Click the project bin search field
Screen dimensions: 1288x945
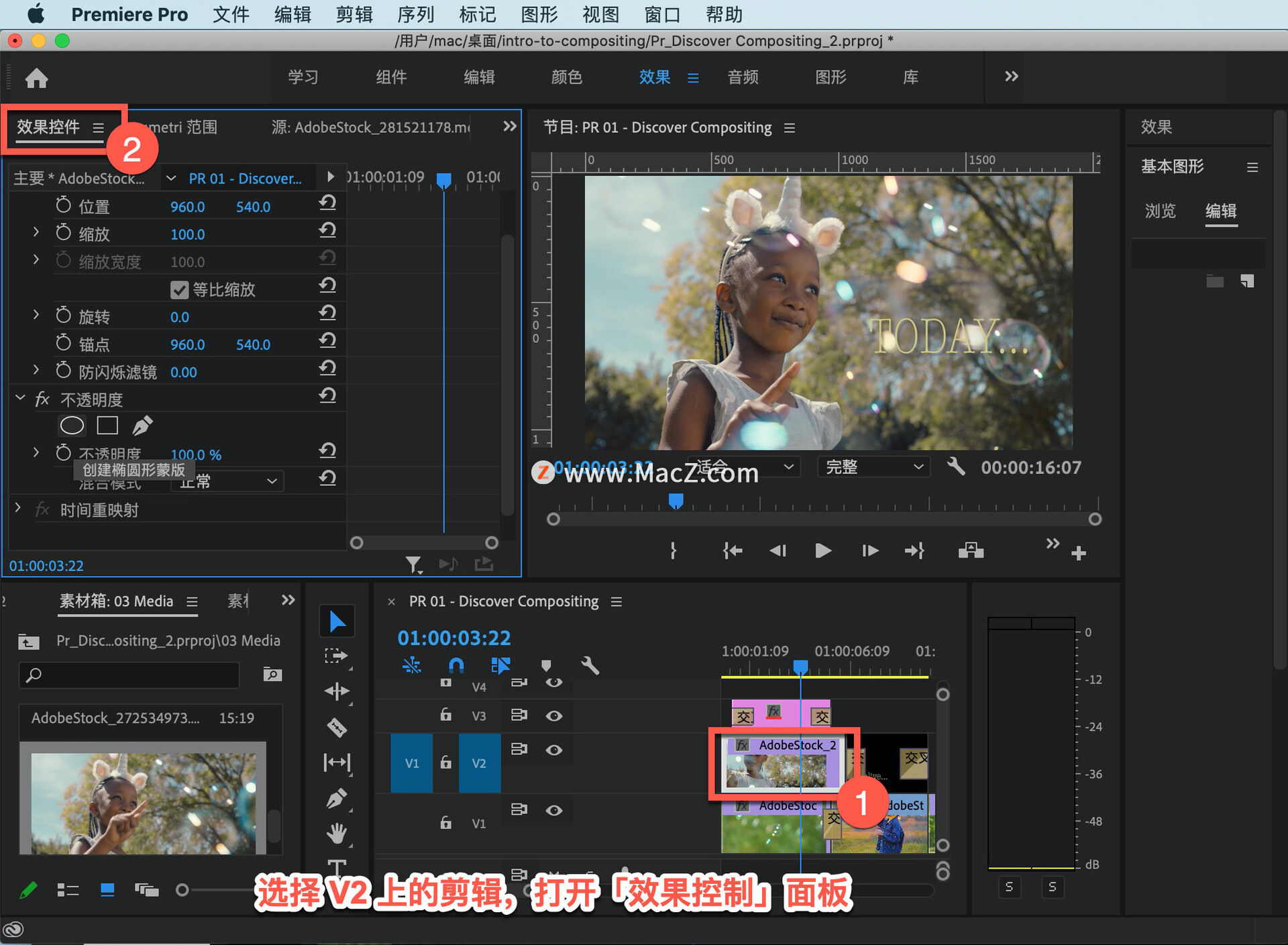coord(129,675)
